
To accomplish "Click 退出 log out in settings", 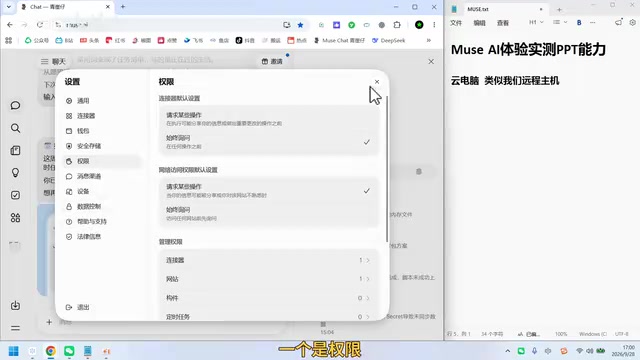I will (78, 307).
